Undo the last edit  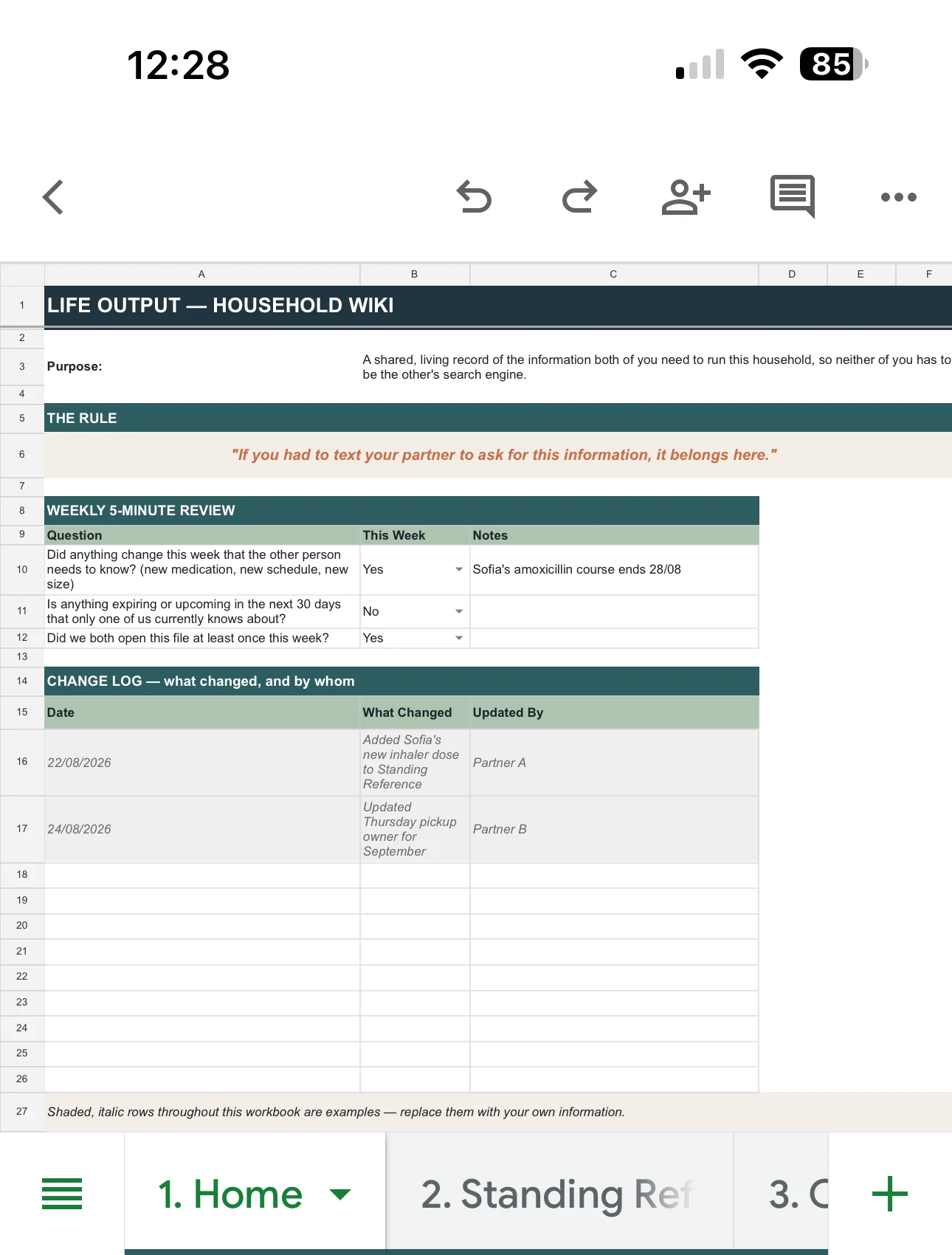474,197
